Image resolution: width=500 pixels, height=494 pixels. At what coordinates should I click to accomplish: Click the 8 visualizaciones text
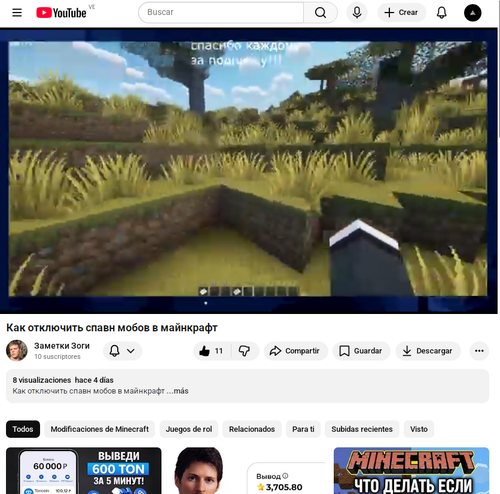point(42,380)
